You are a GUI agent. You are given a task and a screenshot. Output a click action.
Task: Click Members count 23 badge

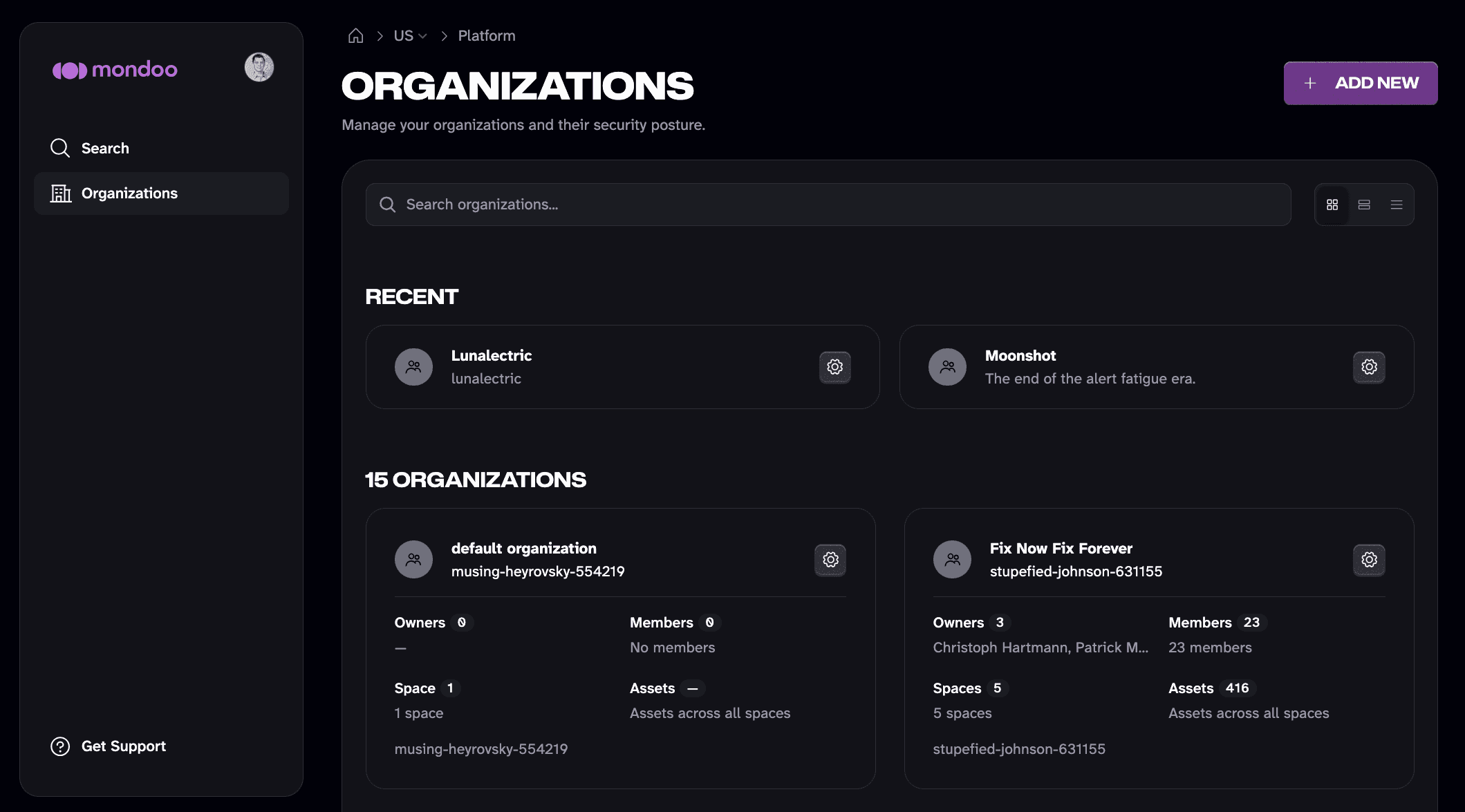pos(1251,623)
